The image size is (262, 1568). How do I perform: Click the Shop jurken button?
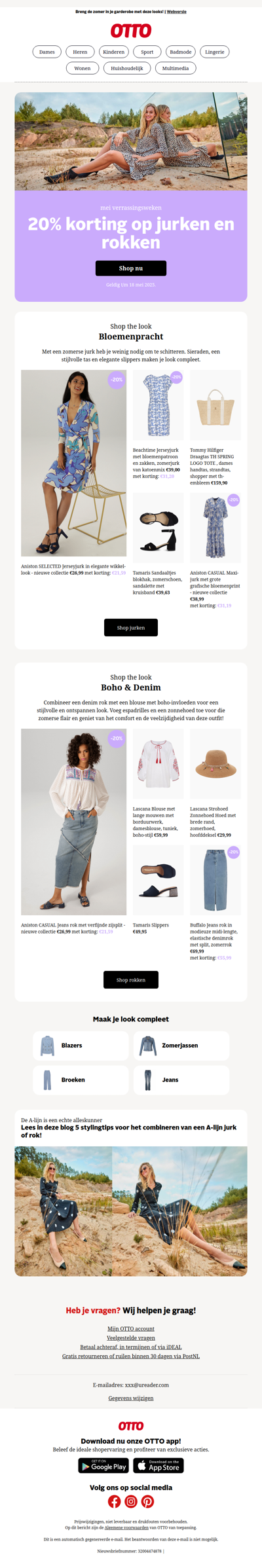tap(131, 628)
